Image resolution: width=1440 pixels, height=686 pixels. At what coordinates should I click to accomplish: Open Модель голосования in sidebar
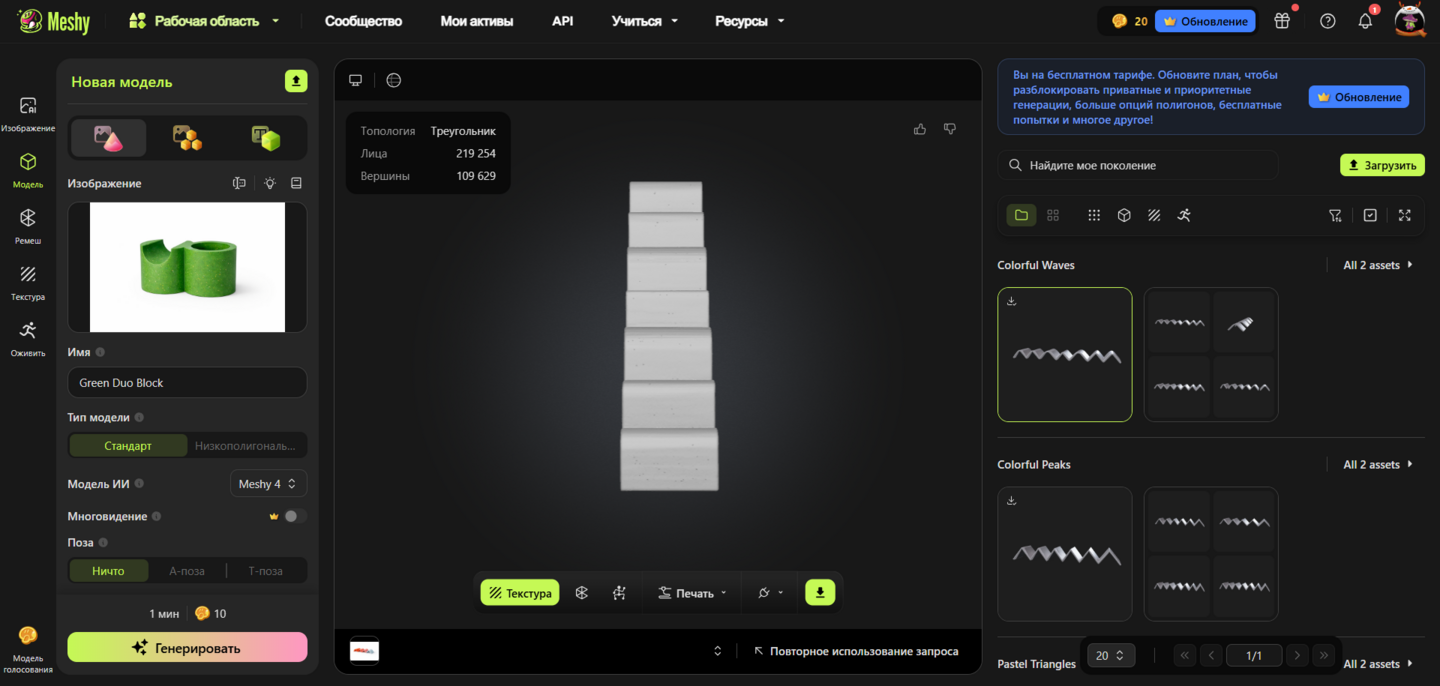click(28, 650)
